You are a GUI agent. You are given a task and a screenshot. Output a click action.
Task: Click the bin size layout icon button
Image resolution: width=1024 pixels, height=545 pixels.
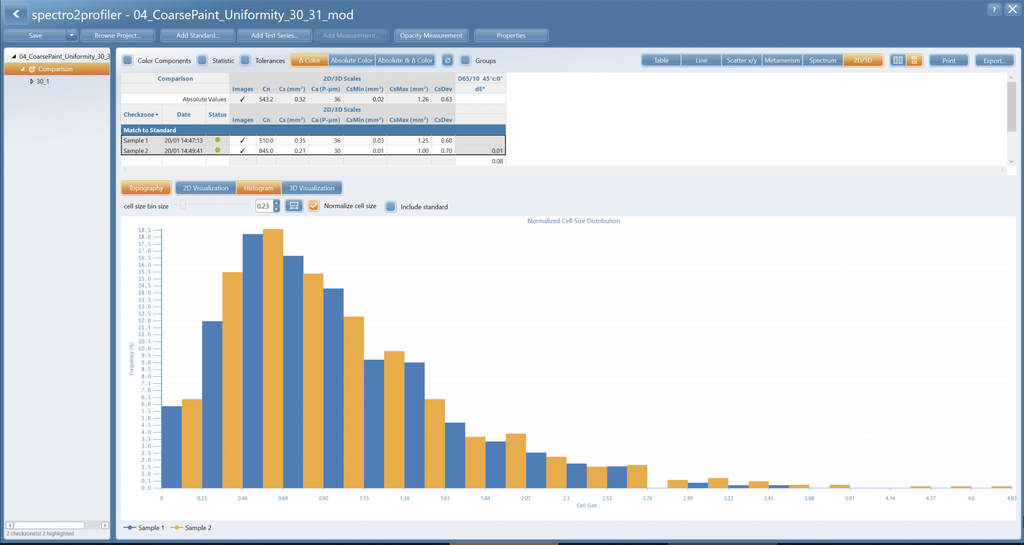[x=293, y=206]
